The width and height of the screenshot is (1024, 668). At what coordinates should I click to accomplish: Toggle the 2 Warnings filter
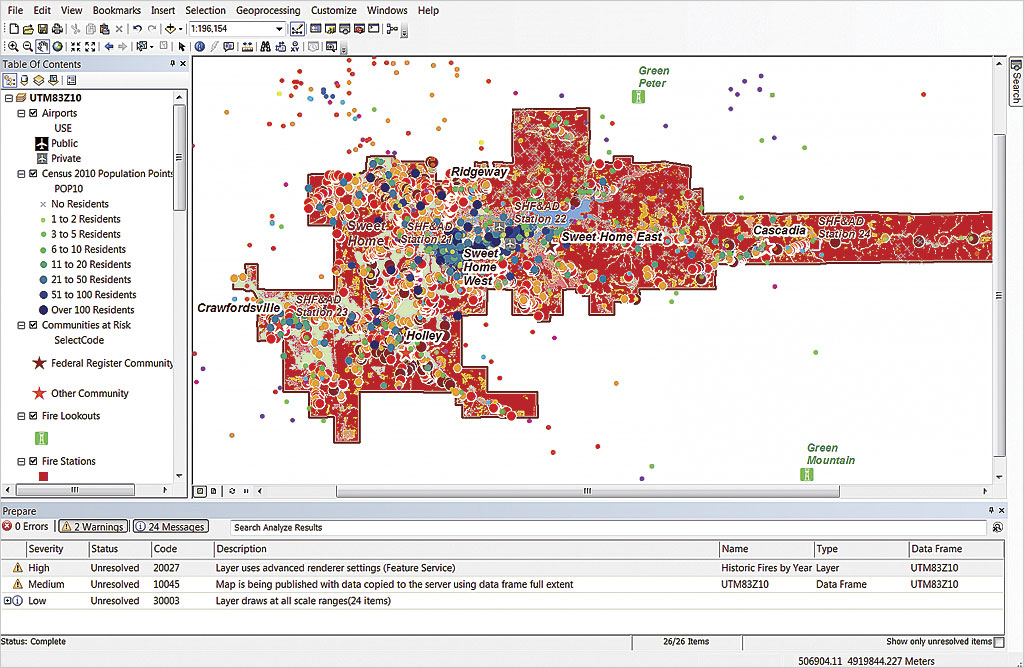coord(92,526)
